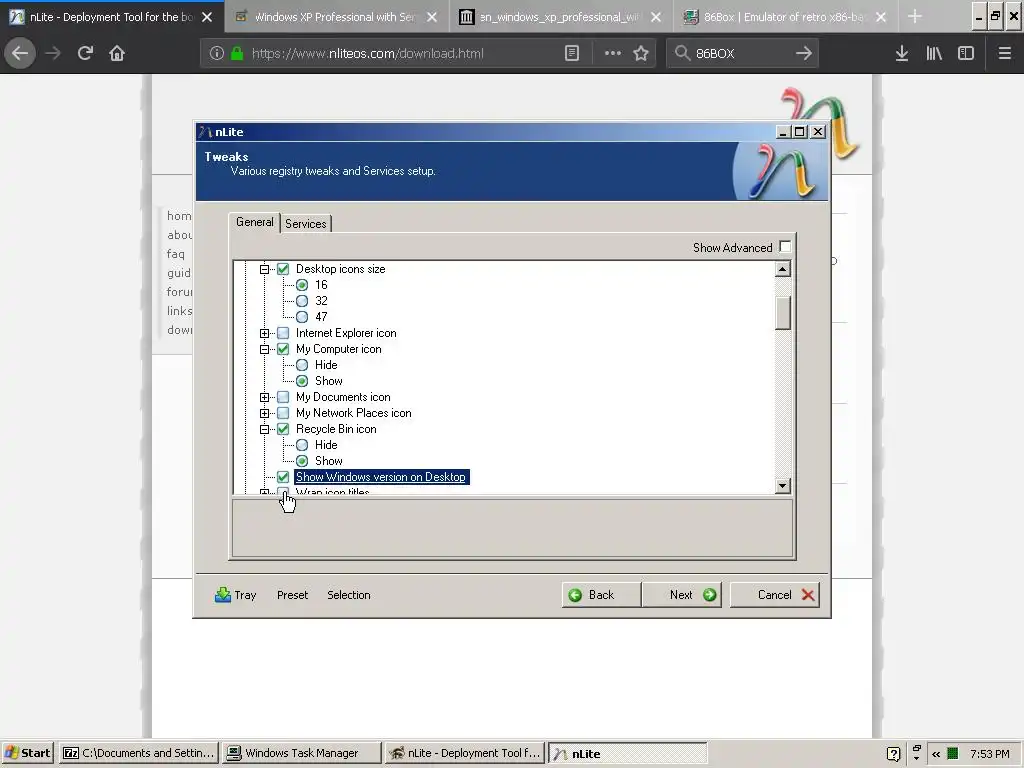The height and width of the screenshot is (768, 1024).
Task: Click the Back button in nLite
Action: (601, 595)
